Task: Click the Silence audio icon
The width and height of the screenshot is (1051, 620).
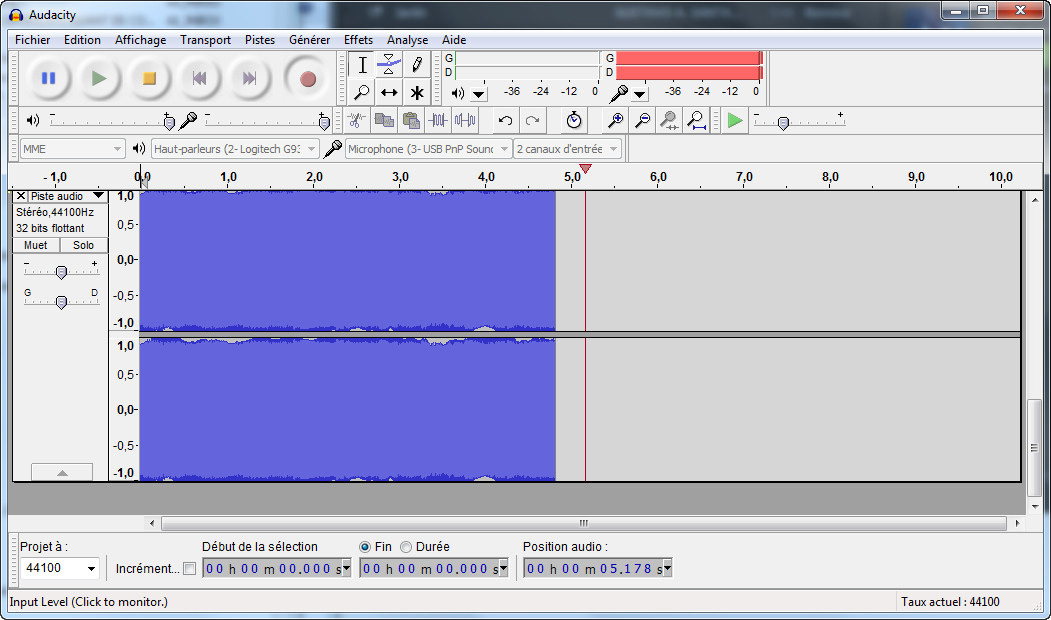Action: click(465, 121)
